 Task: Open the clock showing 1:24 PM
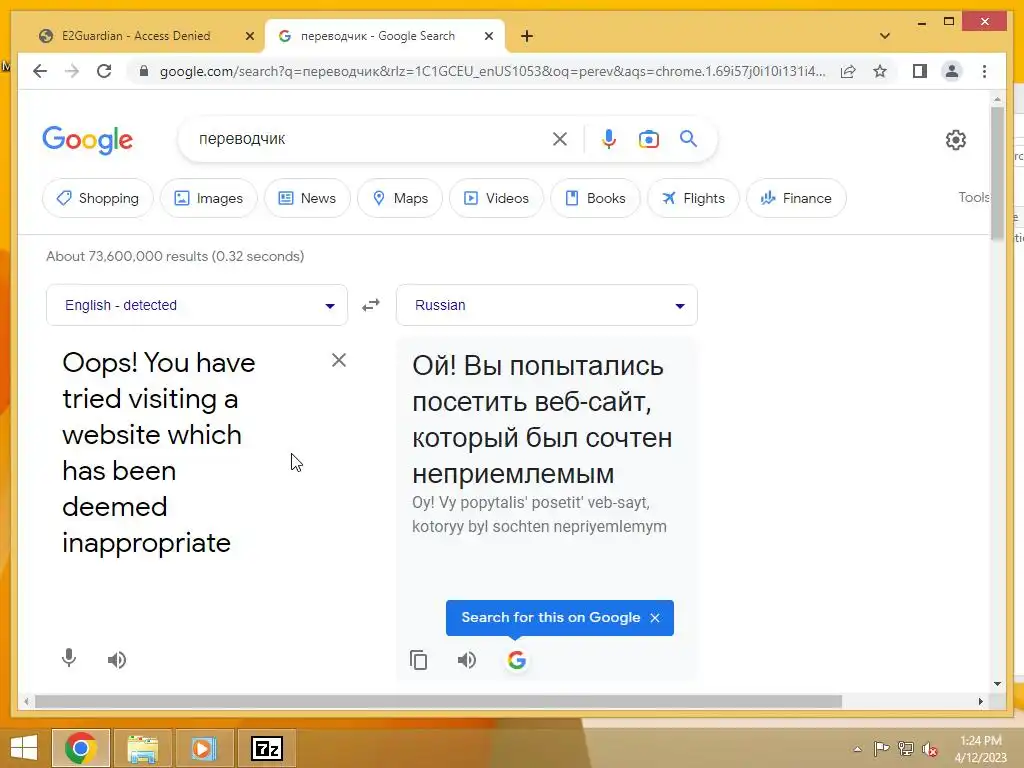tap(980, 748)
